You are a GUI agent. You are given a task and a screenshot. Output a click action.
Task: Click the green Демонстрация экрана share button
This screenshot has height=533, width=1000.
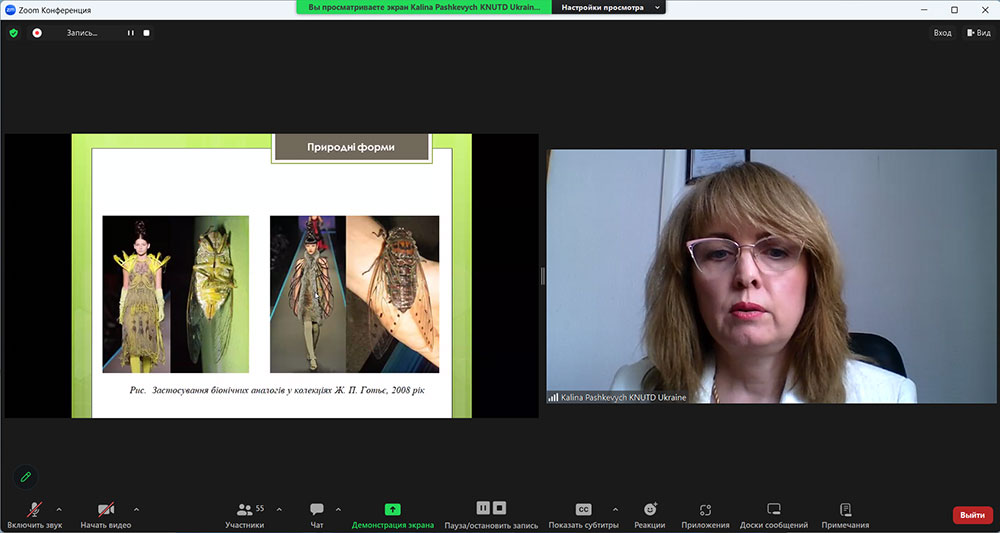point(393,516)
